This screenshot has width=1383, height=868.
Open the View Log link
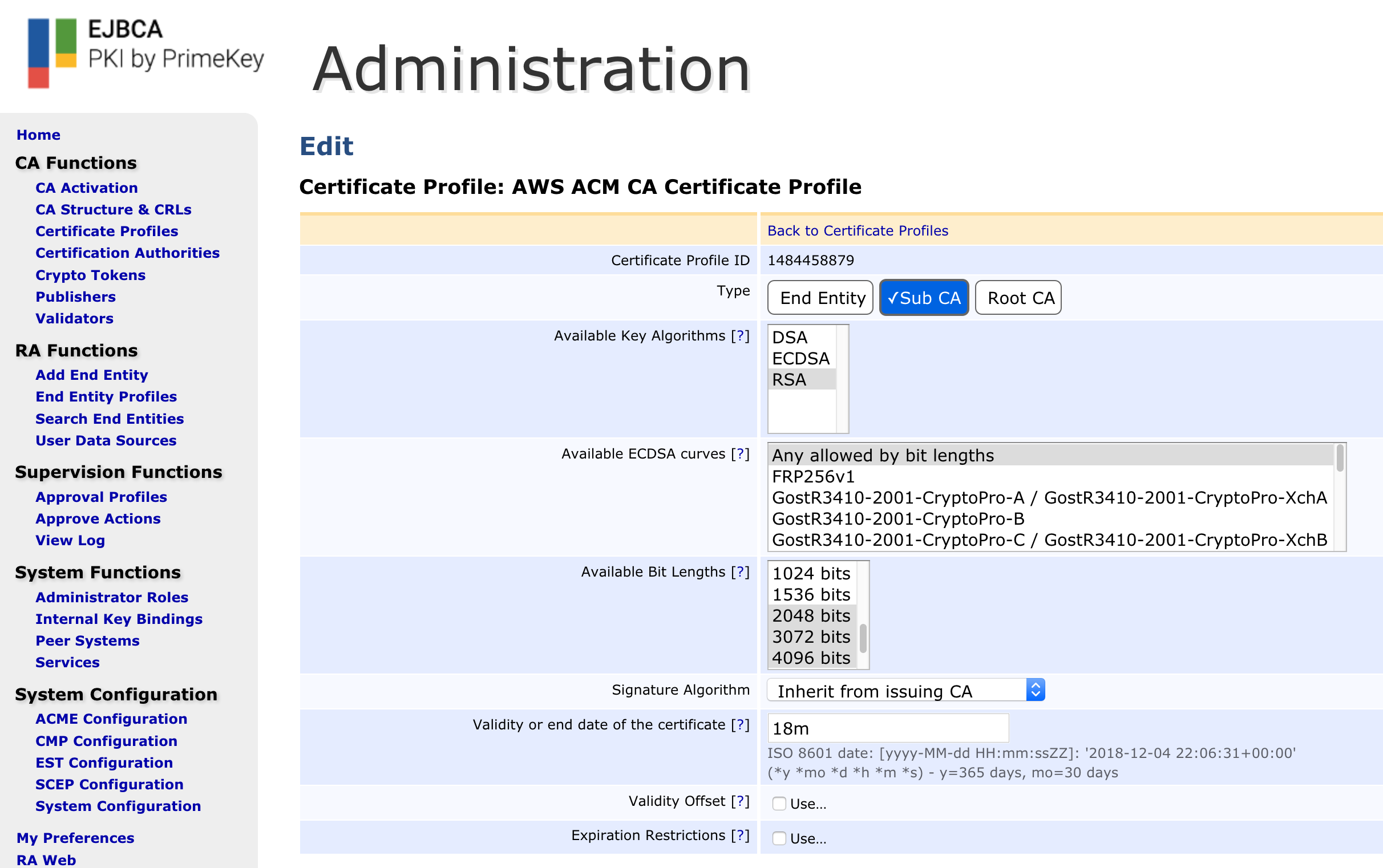click(x=70, y=541)
